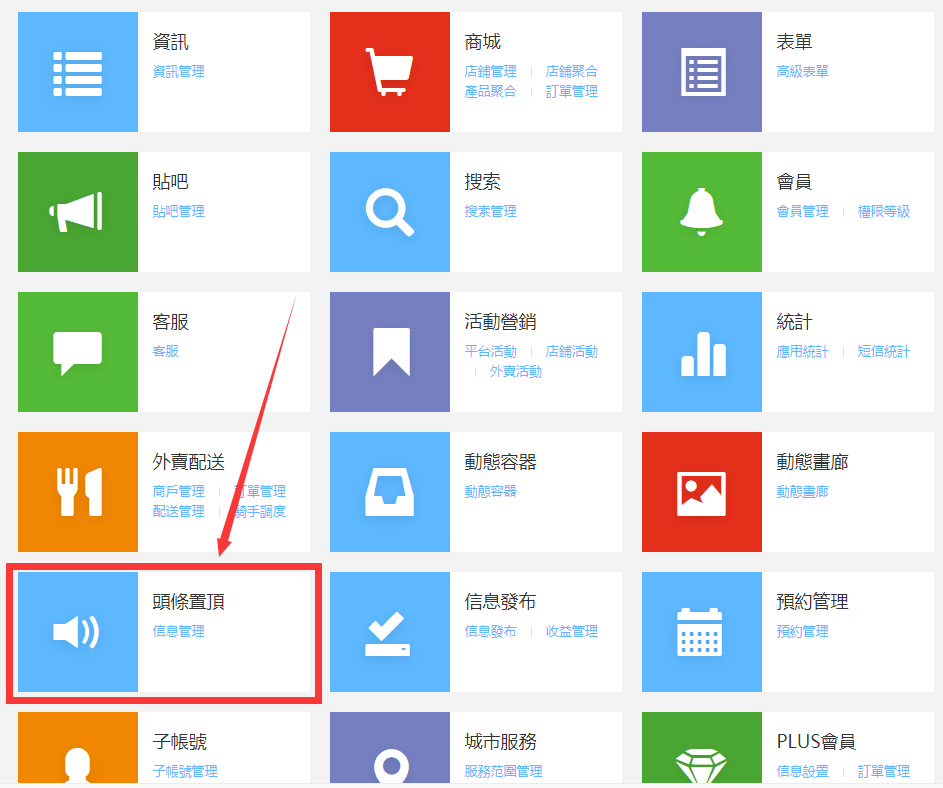This screenshot has height=788, width=943.
Task: Click 信息管理 under 頭條置頂
Action: [x=179, y=631]
